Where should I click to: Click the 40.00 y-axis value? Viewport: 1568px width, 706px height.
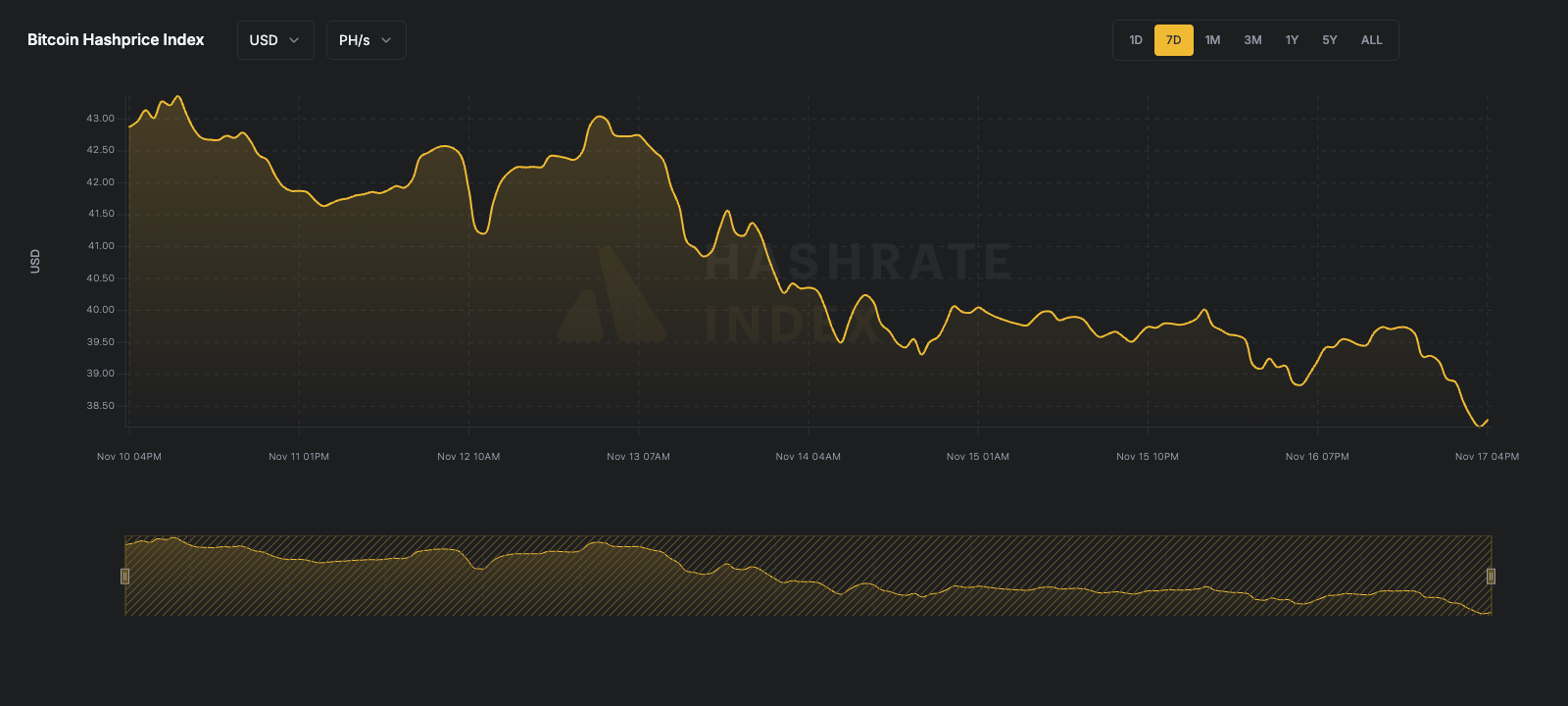tap(100, 310)
